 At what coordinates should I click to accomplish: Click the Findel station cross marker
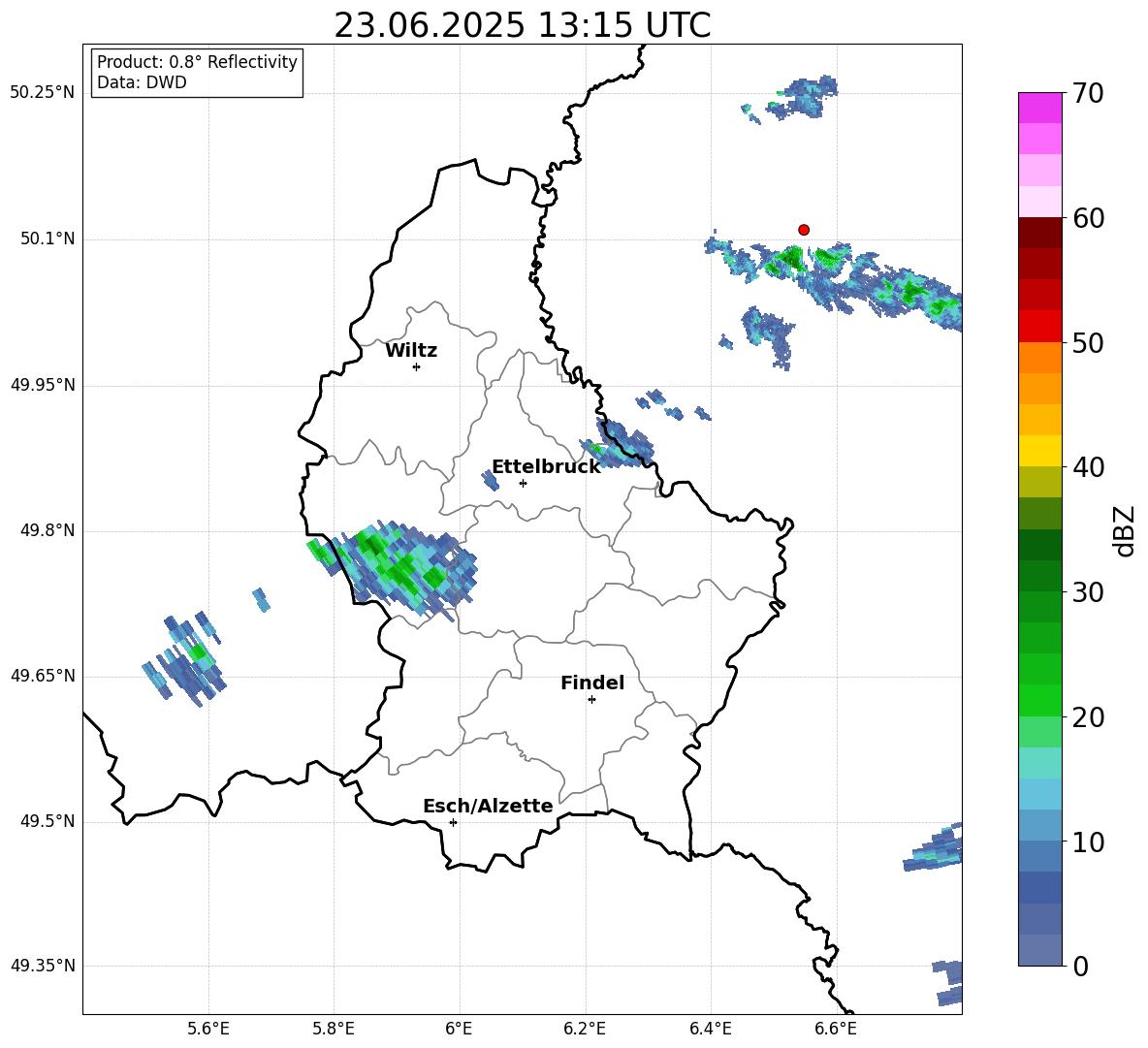[591, 700]
